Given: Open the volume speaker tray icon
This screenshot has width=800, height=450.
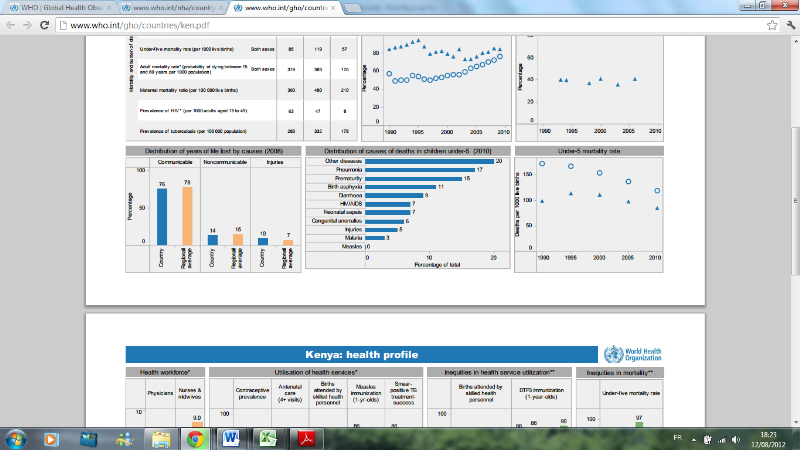Looking at the screenshot, I should click(x=736, y=439).
